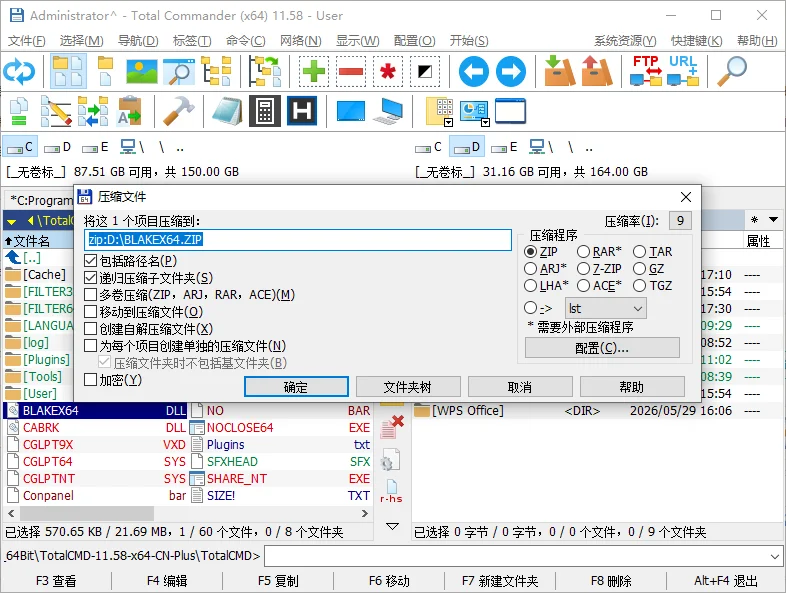
Task: Open the 选择(M) menu
Action: click(81, 41)
